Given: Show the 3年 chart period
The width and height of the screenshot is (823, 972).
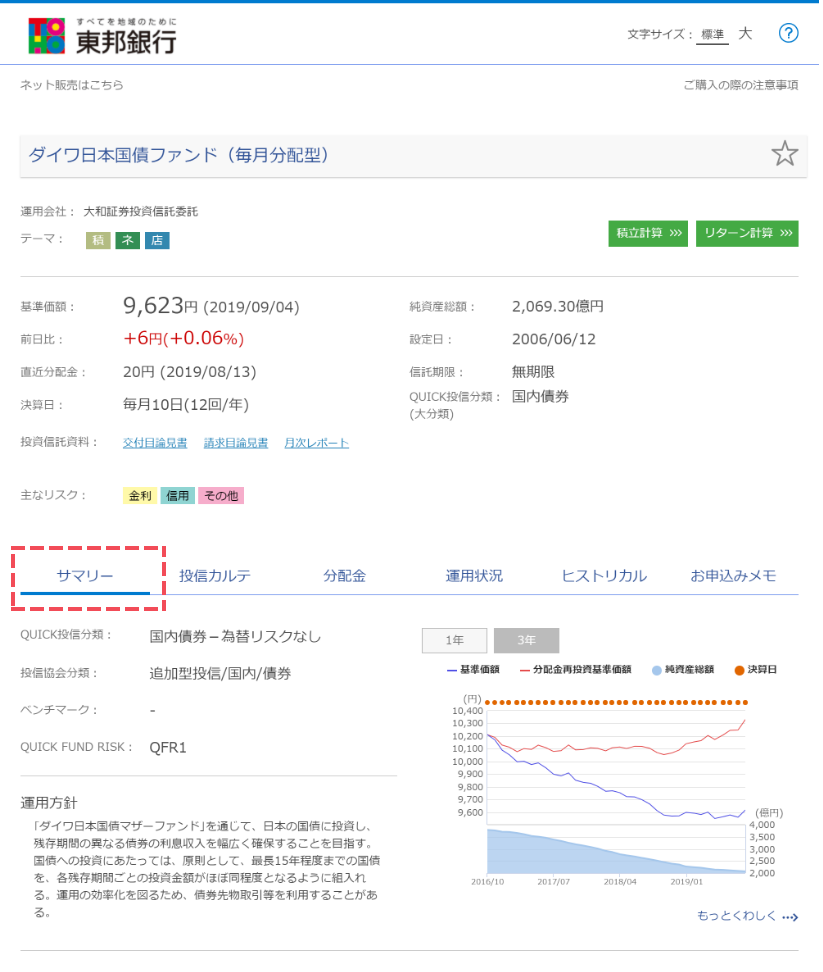Looking at the screenshot, I should point(526,640).
